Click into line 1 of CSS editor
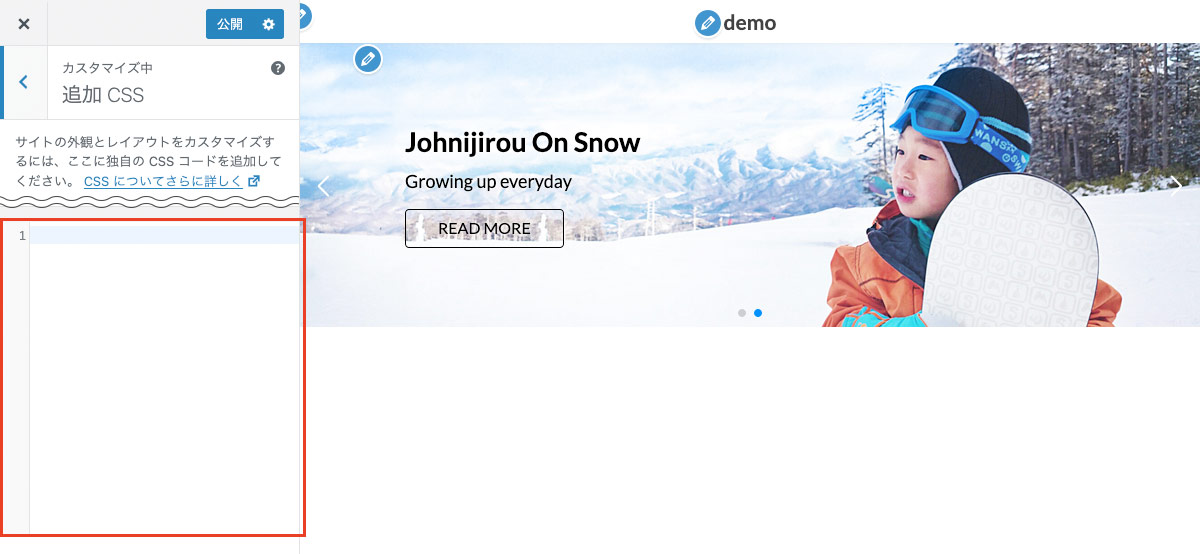This screenshot has height=554, width=1200. coord(164,235)
